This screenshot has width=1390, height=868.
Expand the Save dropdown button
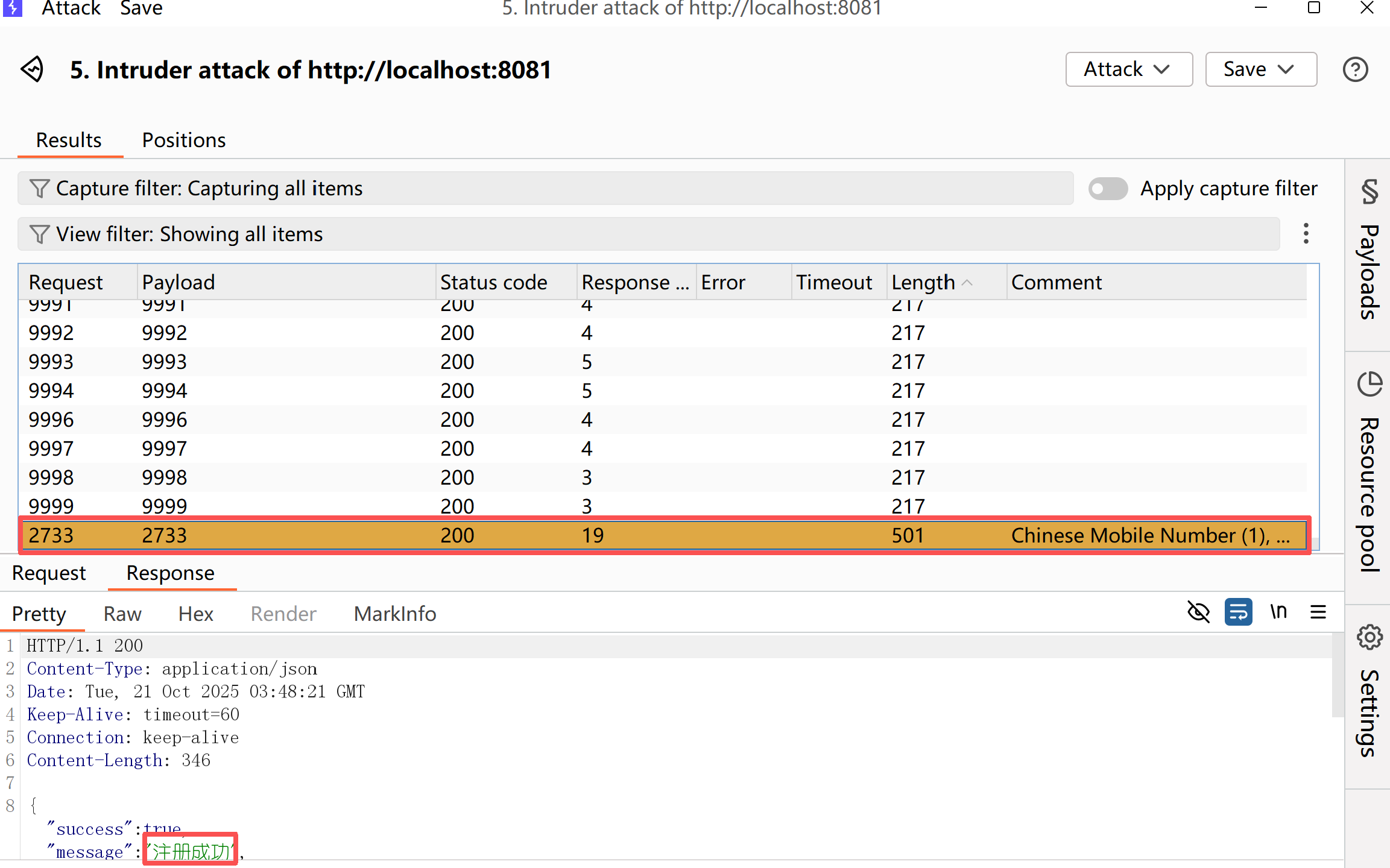(x=1260, y=69)
